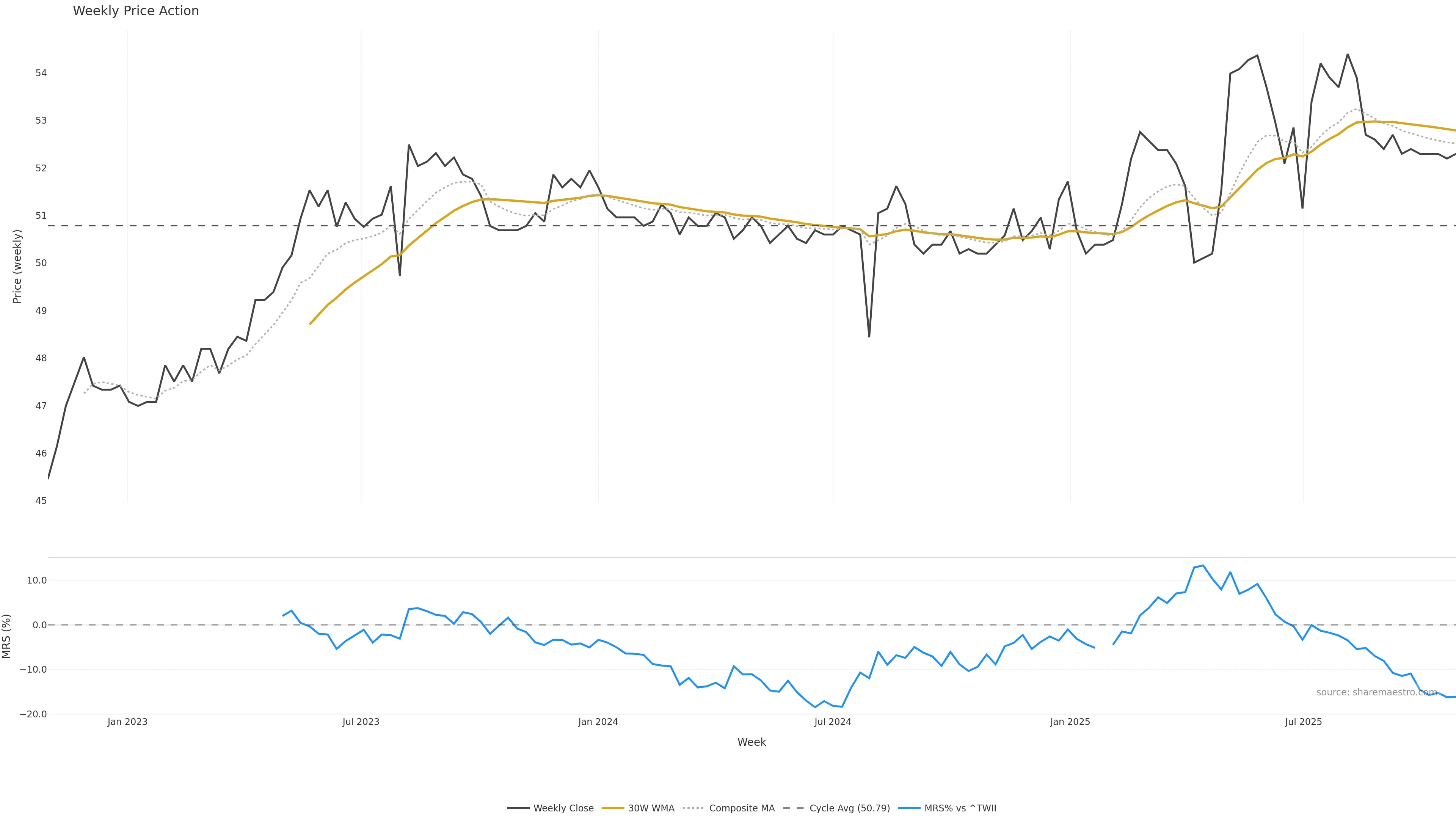Toggle the Weekly Close legend entry
Screen dimensions: 1456x819
pos(563,808)
